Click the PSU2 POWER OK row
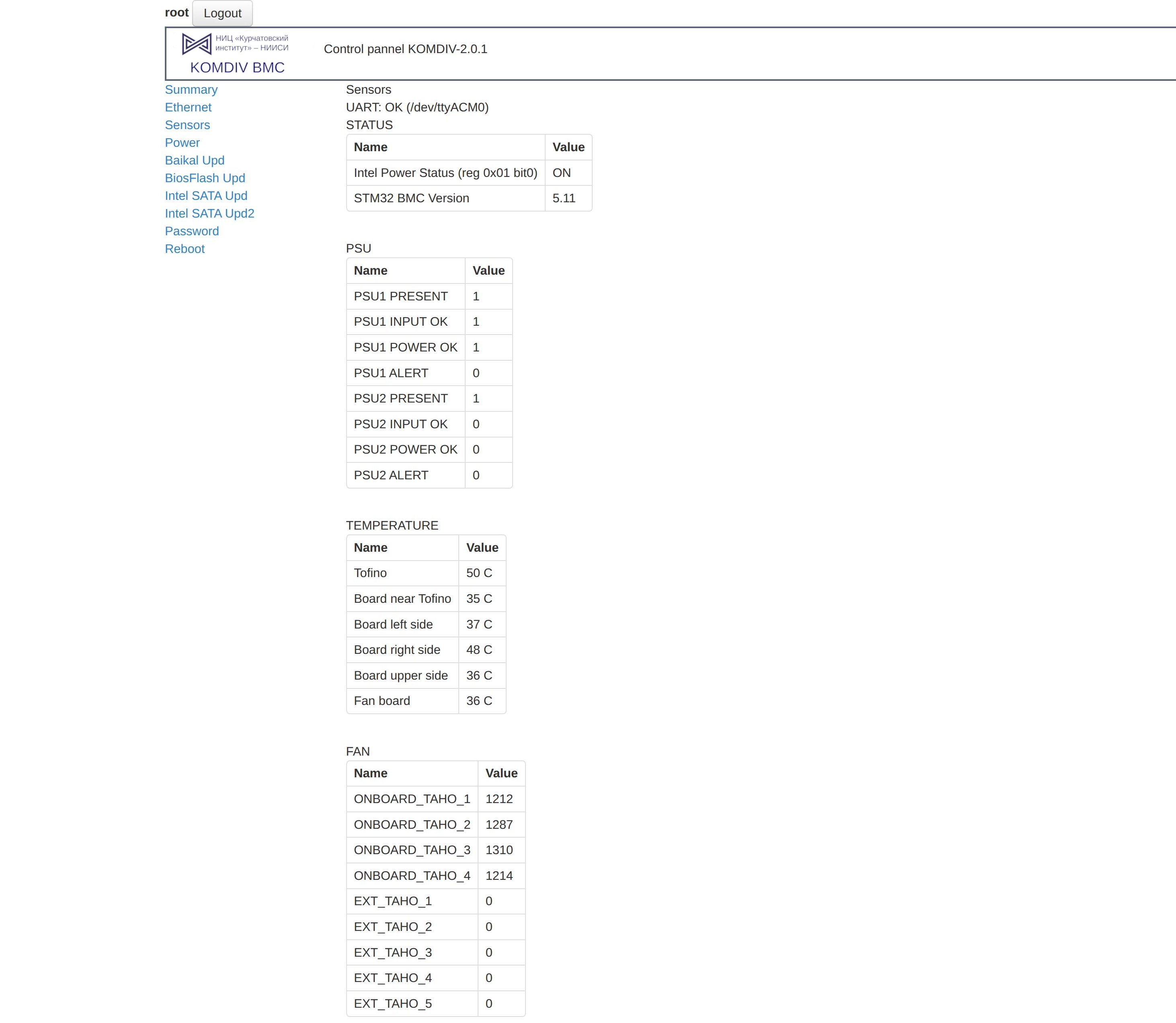 (429, 450)
